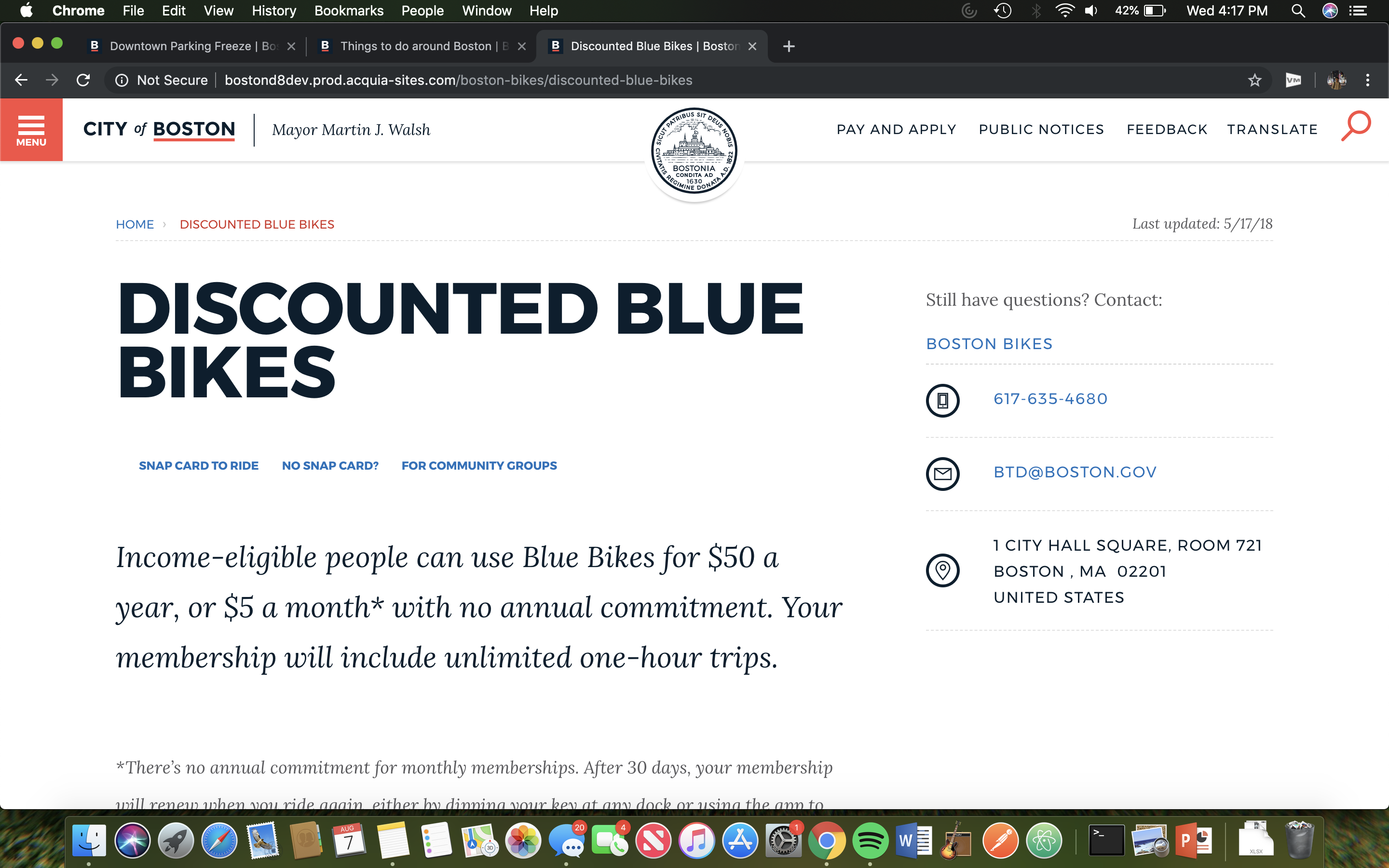1389x868 pixels.
Task: Click the phone icon beside 617-635-4680
Action: pos(942,400)
